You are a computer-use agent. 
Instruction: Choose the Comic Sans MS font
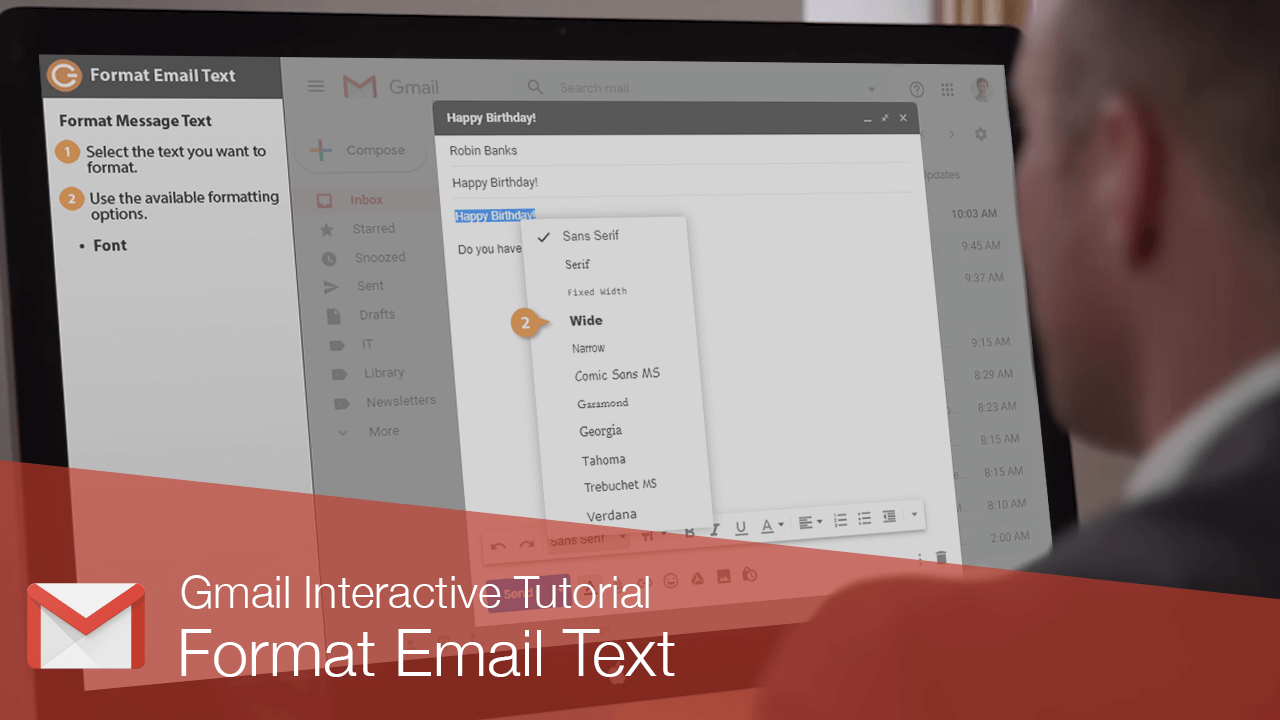coord(619,375)
